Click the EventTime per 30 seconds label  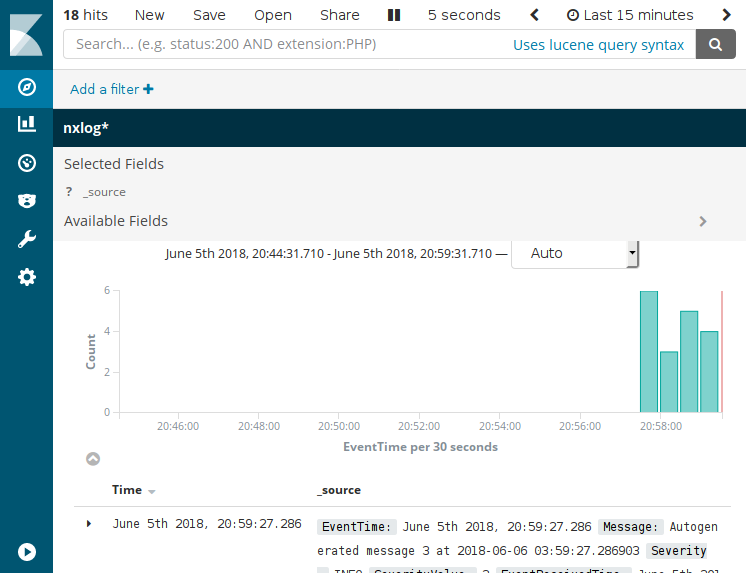421,447
